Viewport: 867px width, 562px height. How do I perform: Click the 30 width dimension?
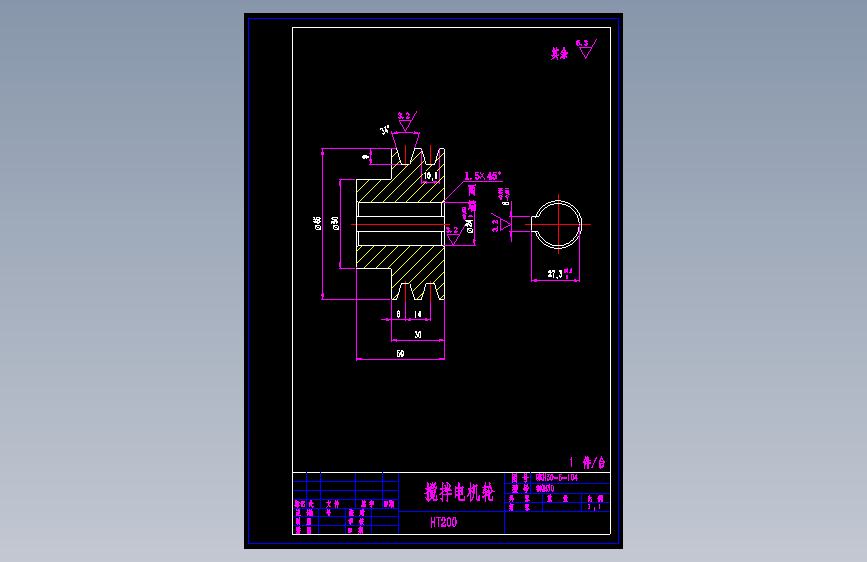tap(418, 334)
